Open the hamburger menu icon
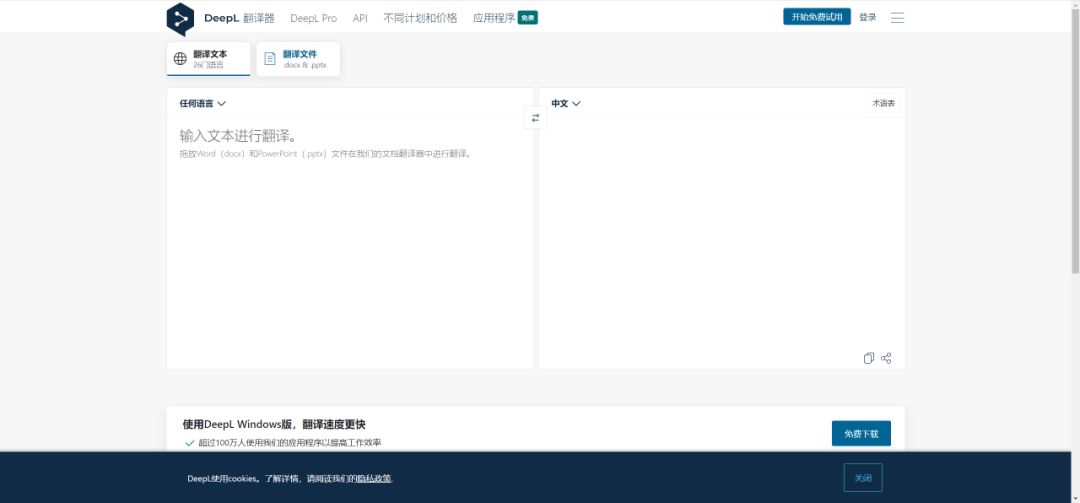Screen dimensions: 1080x503 897,18
